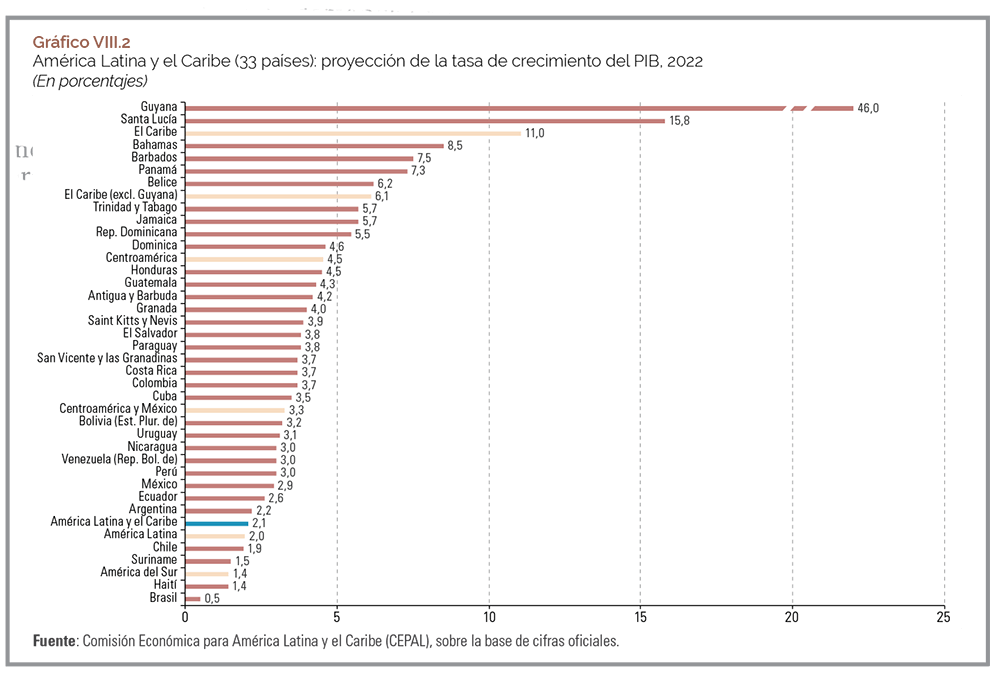Click the Gráfico VIII.2 heading

click(x=81, y=42)
